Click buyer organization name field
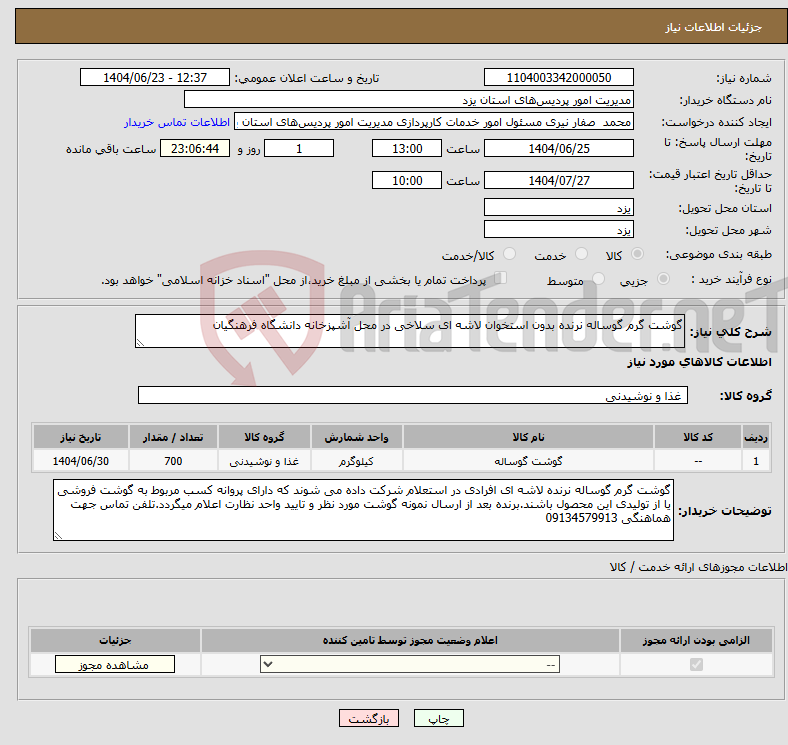 [x=409, y=100]
